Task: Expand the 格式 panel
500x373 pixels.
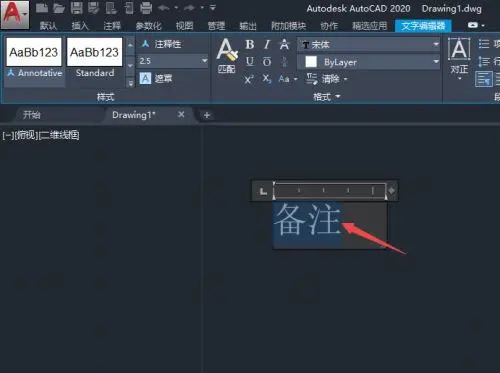Action: tap(327, 97)
